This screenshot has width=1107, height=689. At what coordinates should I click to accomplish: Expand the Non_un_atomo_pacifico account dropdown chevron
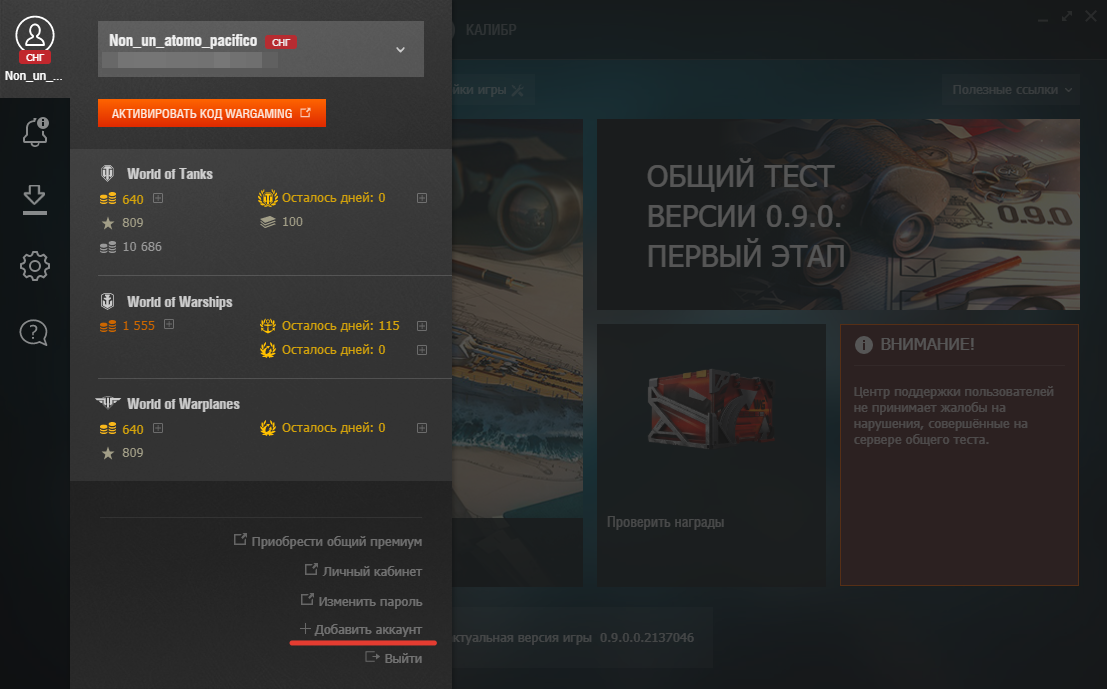coord(400,49)
